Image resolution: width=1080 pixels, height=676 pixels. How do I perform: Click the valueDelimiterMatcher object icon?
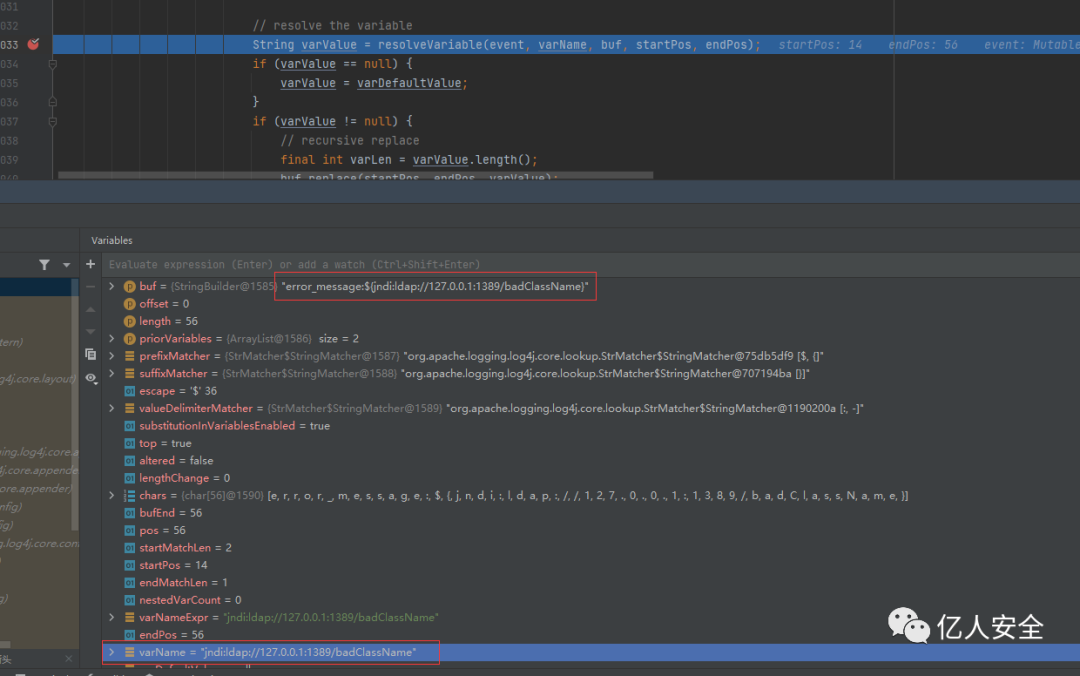point(129,409)
